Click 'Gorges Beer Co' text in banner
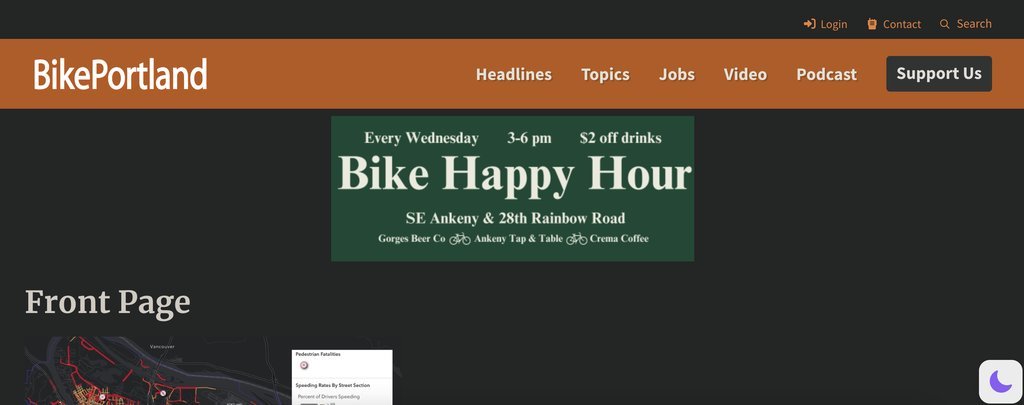1024x405 pixels. 411,238
